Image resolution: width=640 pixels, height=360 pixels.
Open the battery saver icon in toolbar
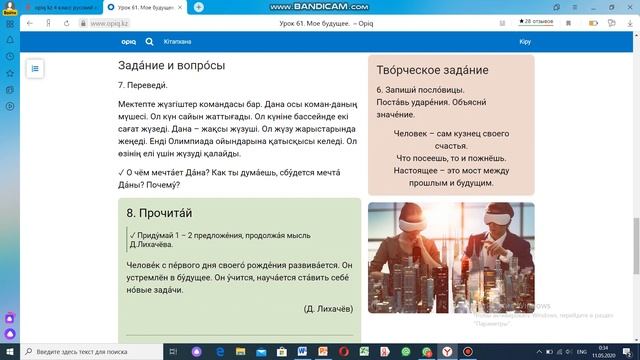click(x=593, y=23)
